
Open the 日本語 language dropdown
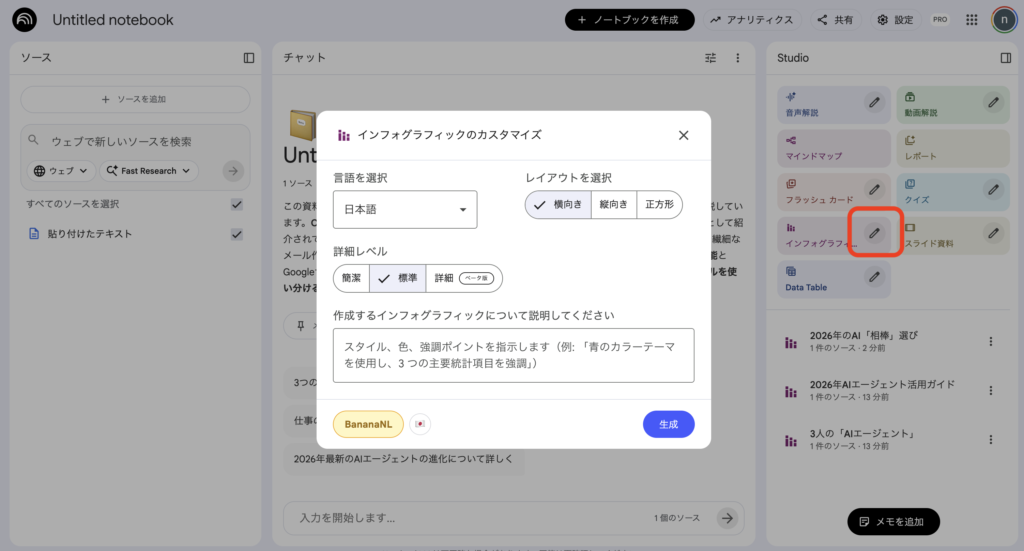pyautogui.click(x=405, y=210)
